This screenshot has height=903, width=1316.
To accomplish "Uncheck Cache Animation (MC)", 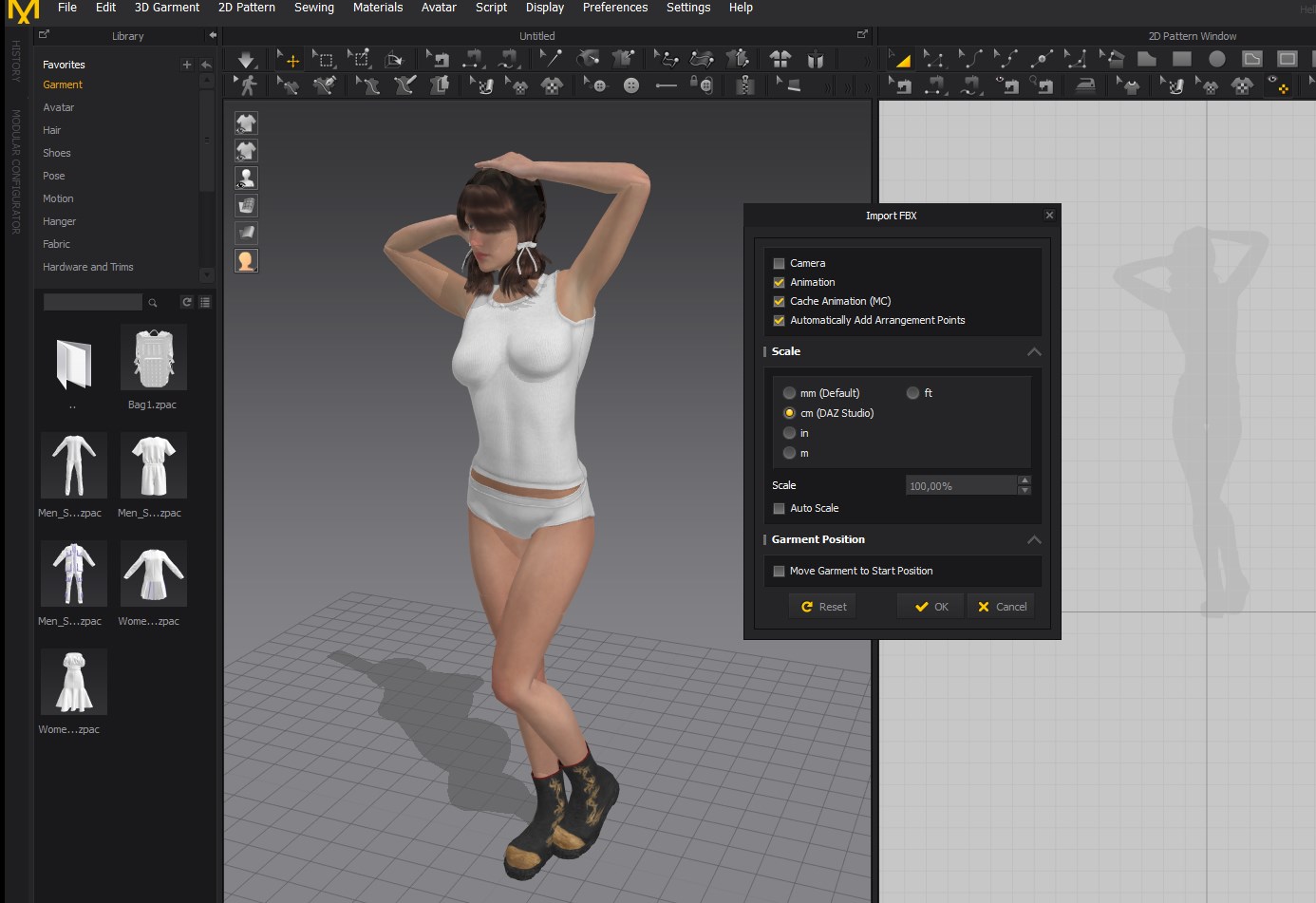I will [x=779, y=301].
